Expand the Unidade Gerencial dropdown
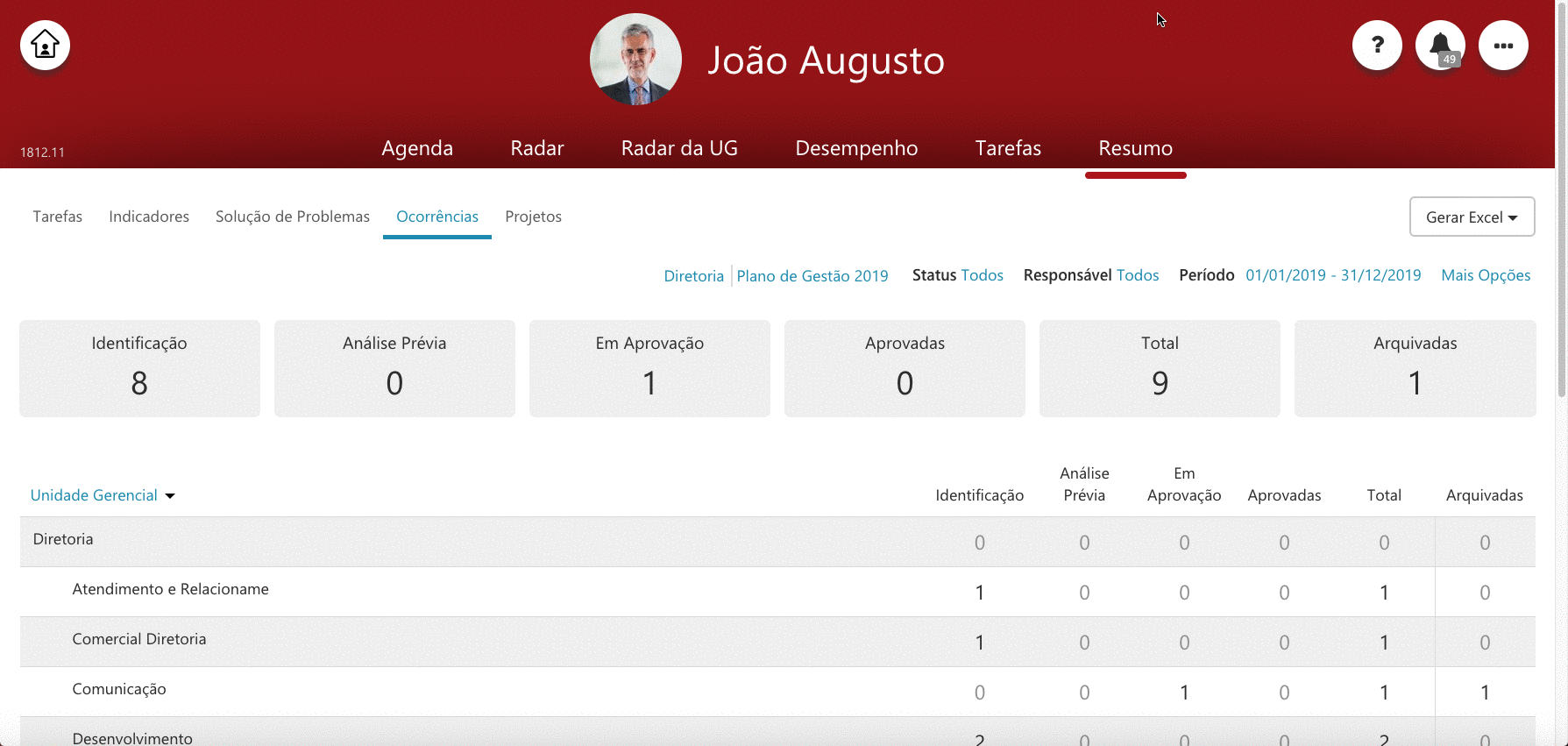The width and height of the screenshot is (1568, 746). (x=103, y=495)
